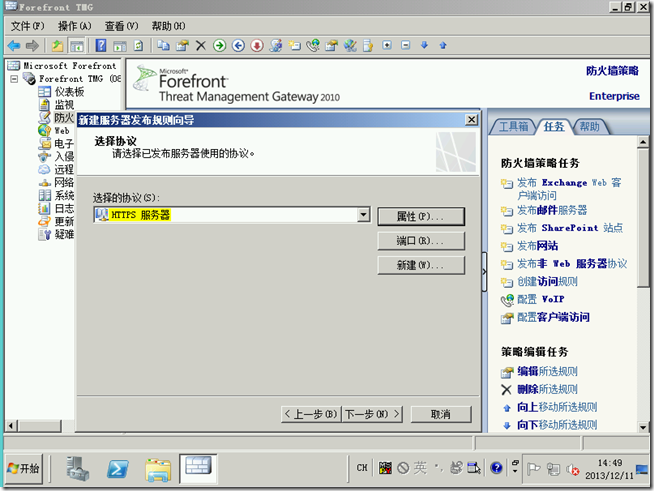Click the Copy toolbar icon

(x=163, y=45)
